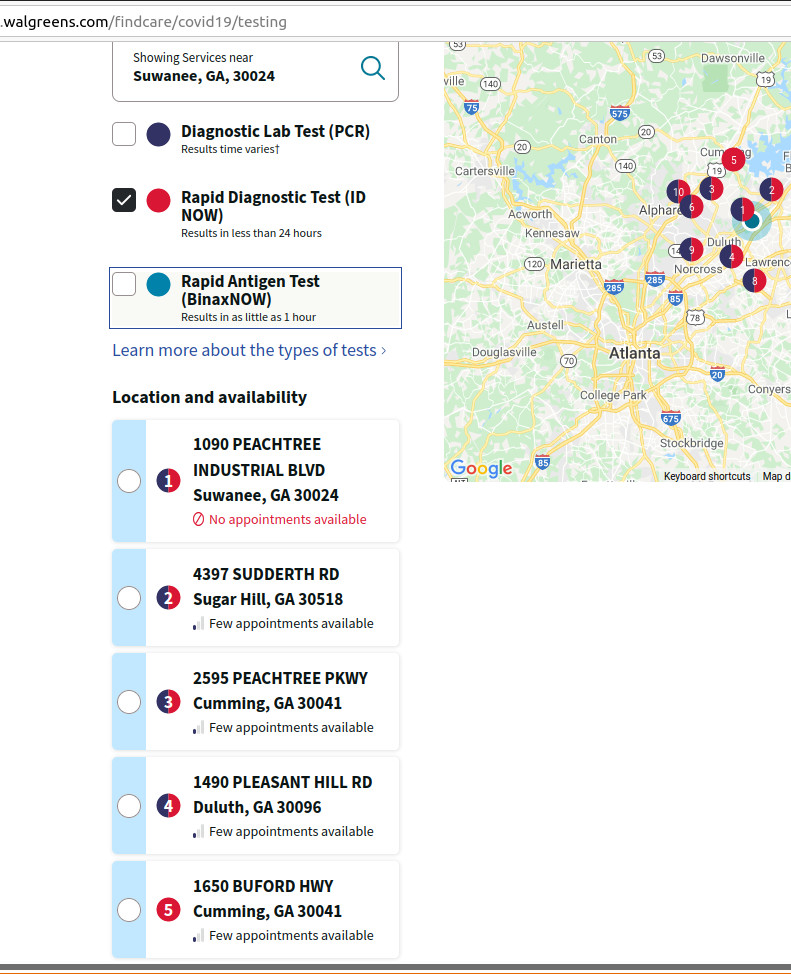Viewport: 791px width, 974px height.
Task: Select 2595 Peachtree Pkwy radio button
Action: [129, 702]
